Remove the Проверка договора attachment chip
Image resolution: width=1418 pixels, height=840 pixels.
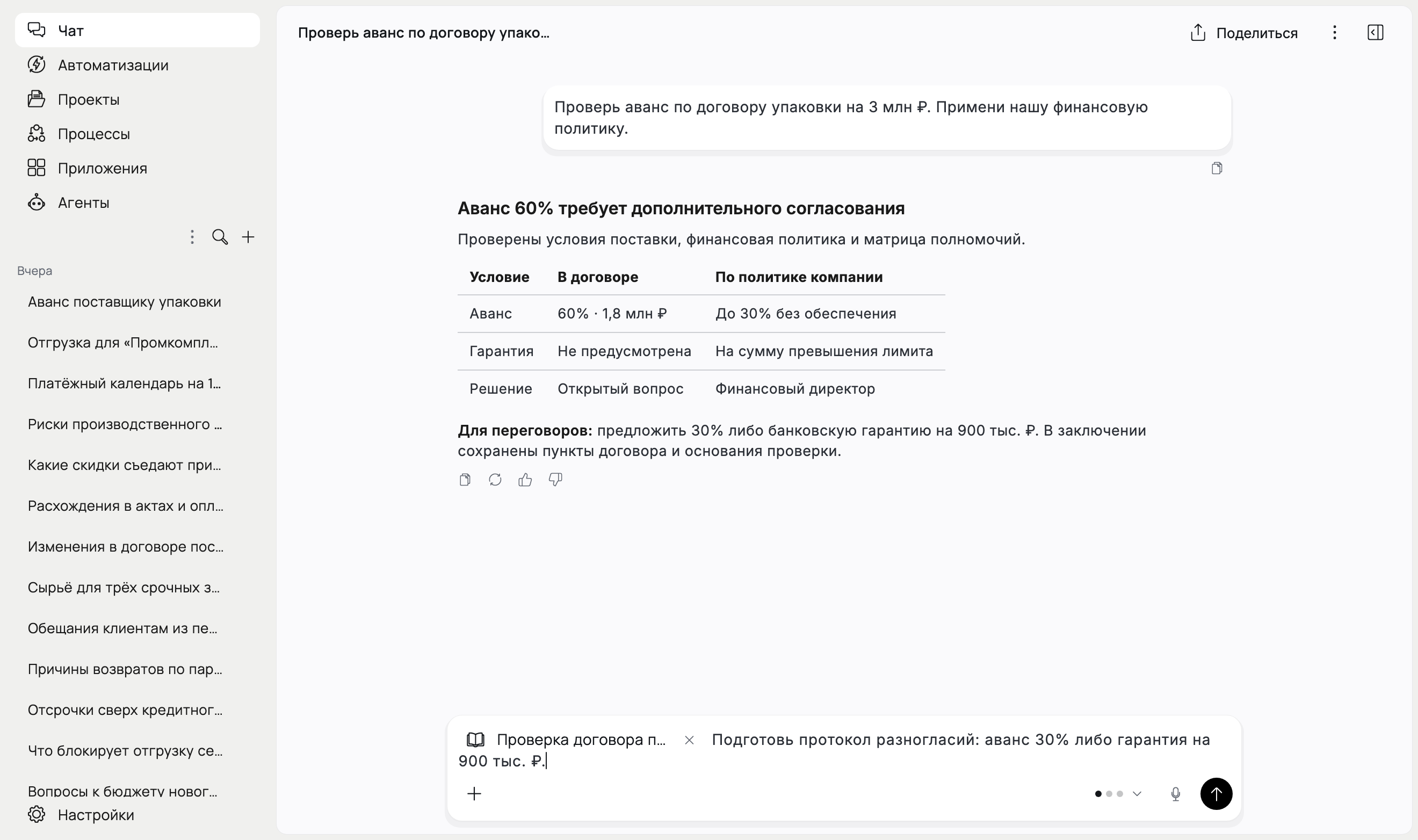(689, 741)
